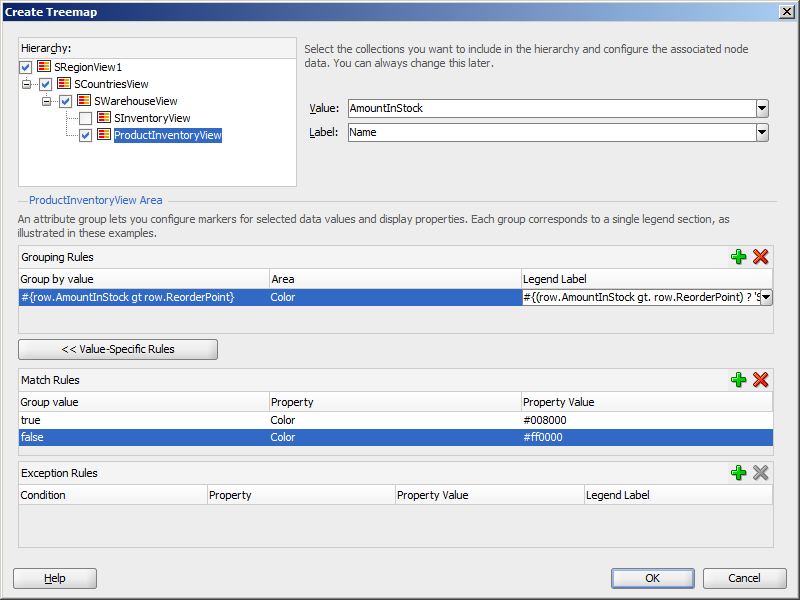Select the true Match Rules row
Image resolution: width=800 pixels, height=600 pixels.
point(395,420)
